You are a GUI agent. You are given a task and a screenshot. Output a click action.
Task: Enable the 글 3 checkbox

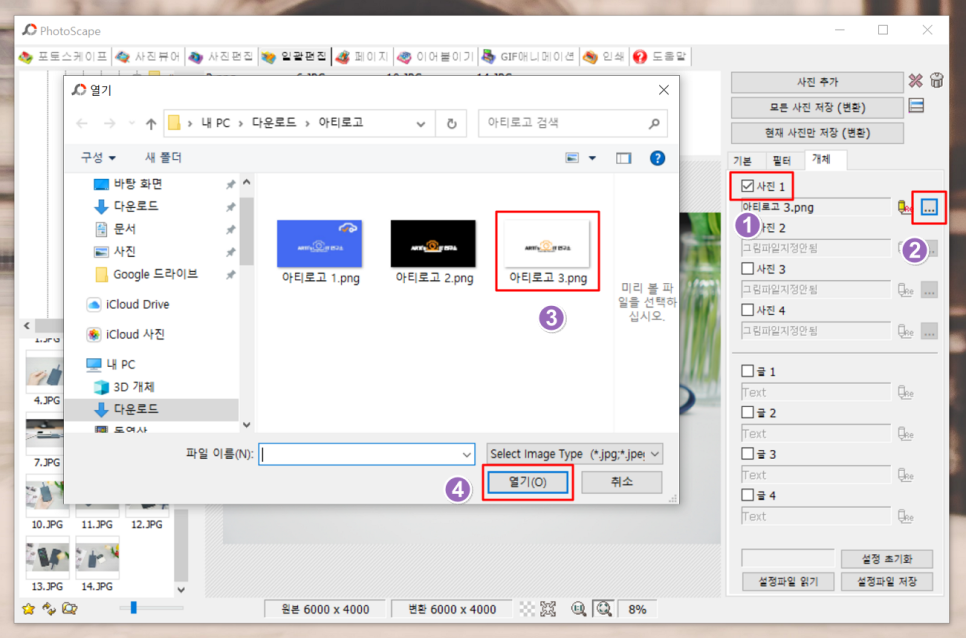(747, 453)
